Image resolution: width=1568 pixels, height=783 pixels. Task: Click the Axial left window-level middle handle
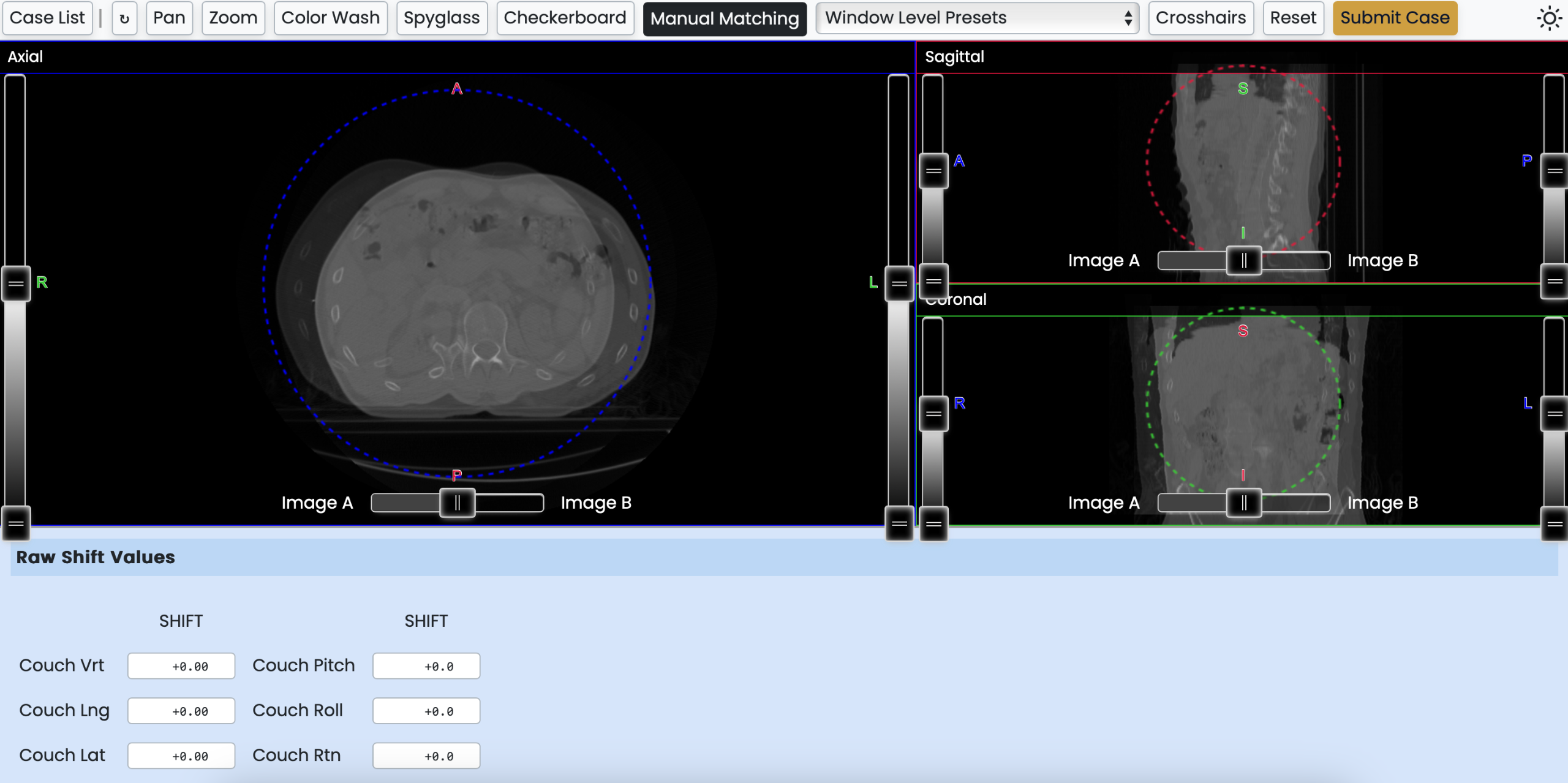[x=16, y=283]
